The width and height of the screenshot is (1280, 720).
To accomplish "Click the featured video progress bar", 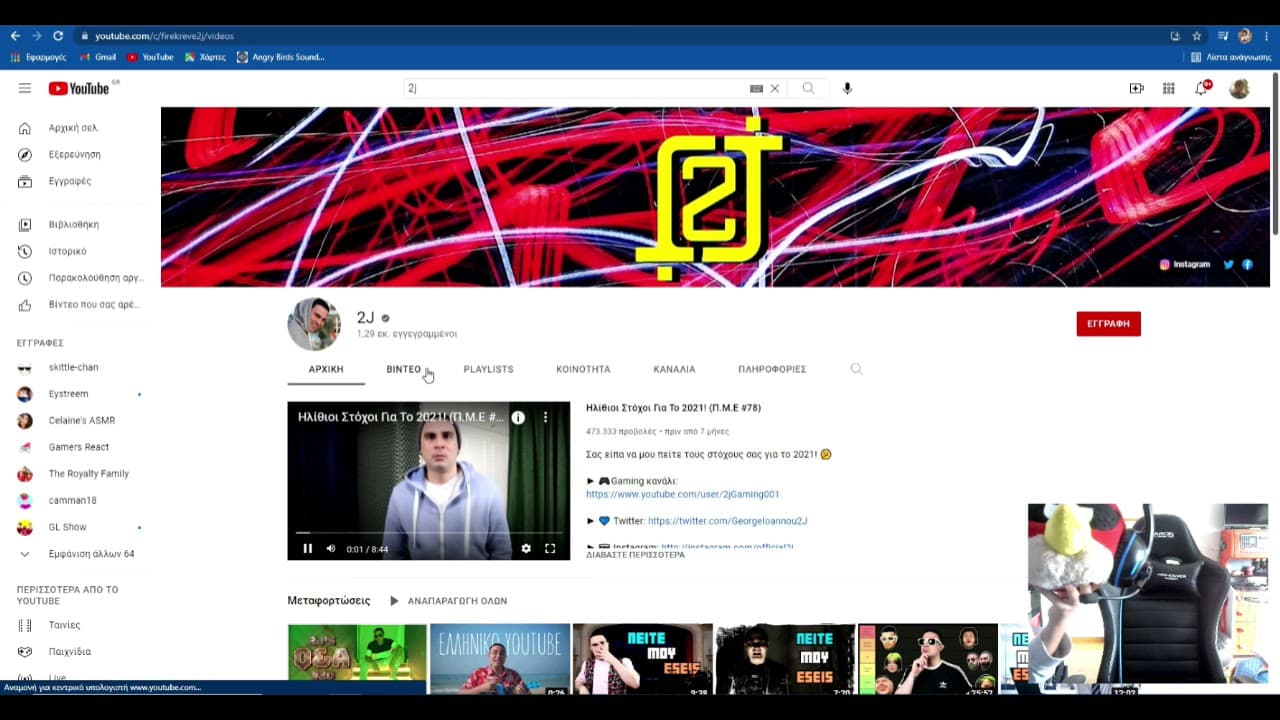I will [429, 533].
